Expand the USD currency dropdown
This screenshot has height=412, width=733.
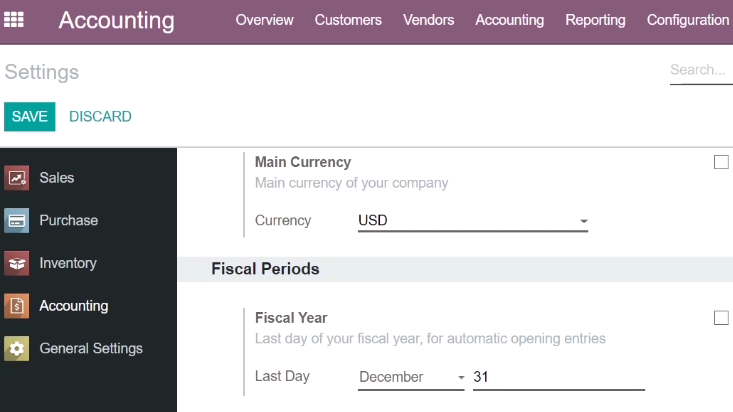point(473,220)
